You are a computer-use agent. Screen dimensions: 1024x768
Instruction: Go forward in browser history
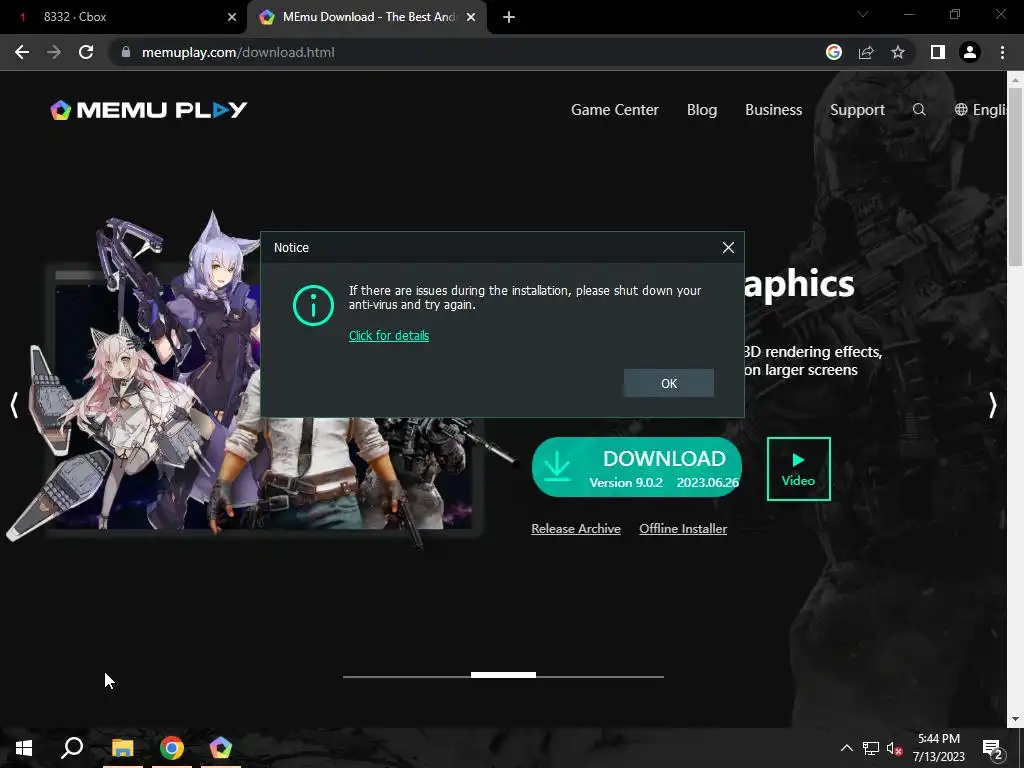[54, 52]
